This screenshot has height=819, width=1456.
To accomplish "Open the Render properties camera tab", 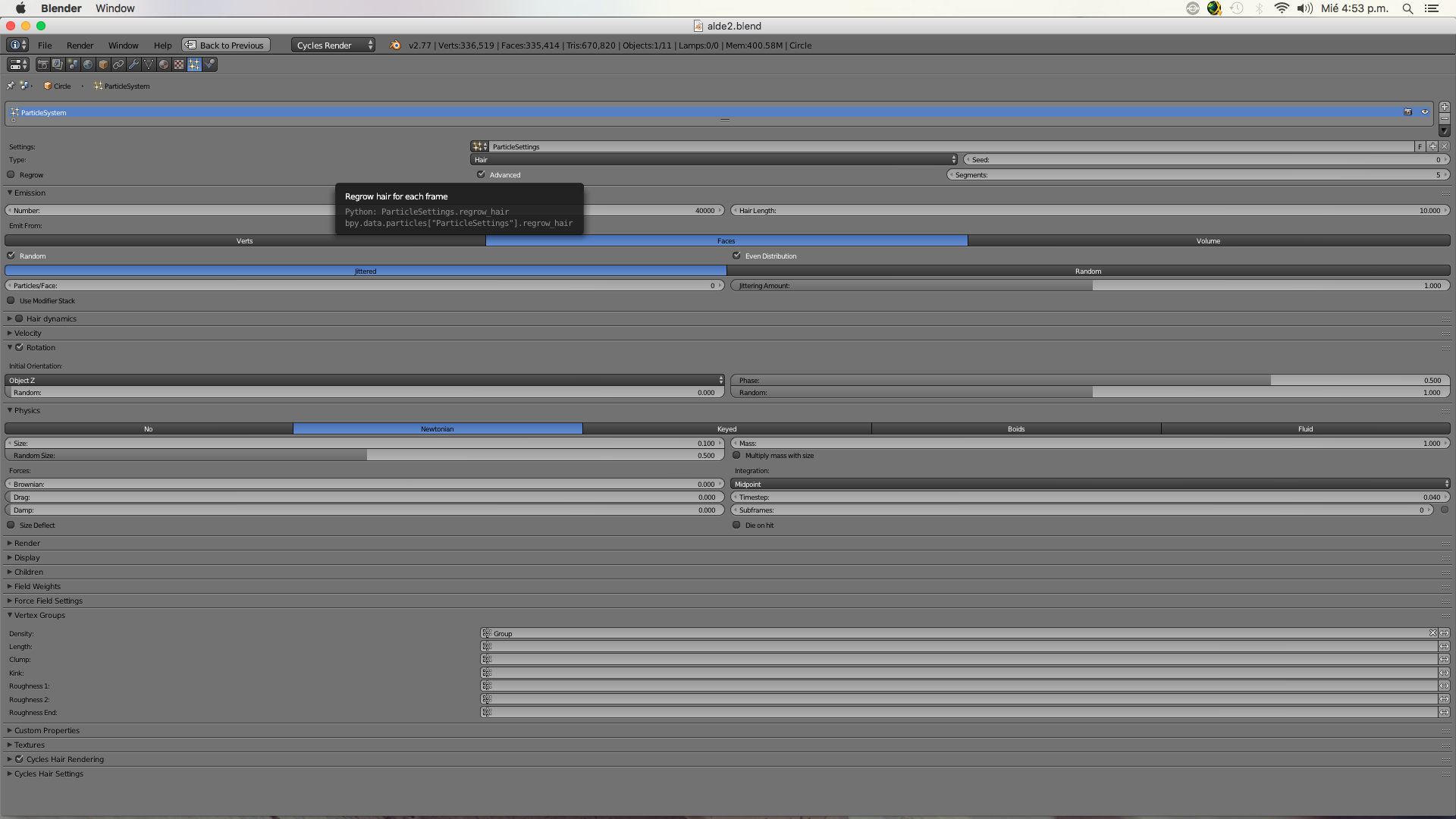I will point(43,64).
